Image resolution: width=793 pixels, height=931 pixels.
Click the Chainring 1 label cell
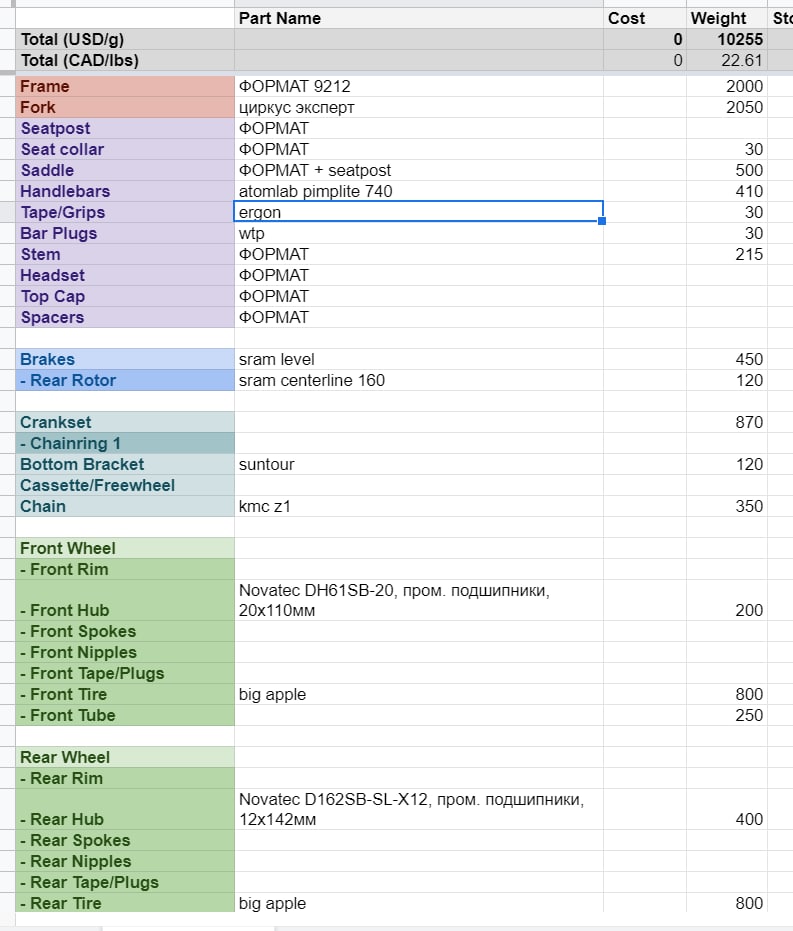pyautogui.click(x=125, y=444)
